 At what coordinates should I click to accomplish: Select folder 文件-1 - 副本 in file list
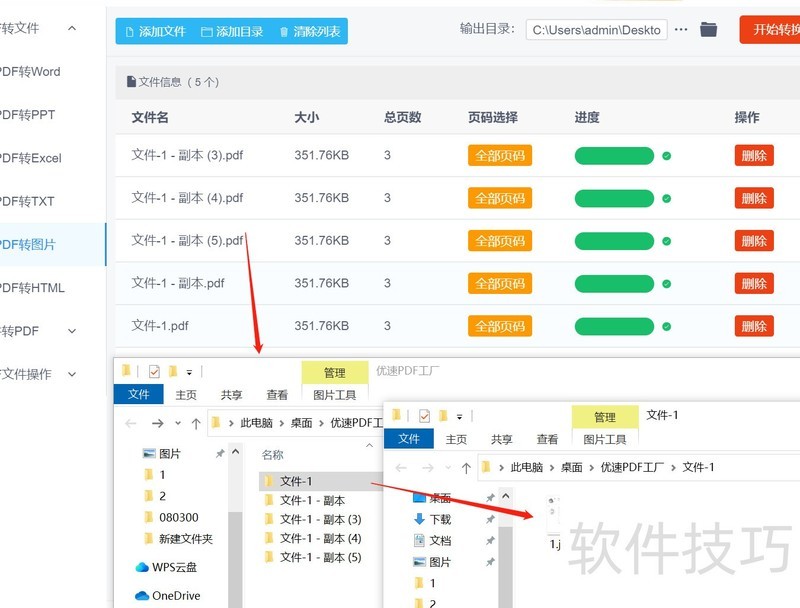[x=312, y=500]
